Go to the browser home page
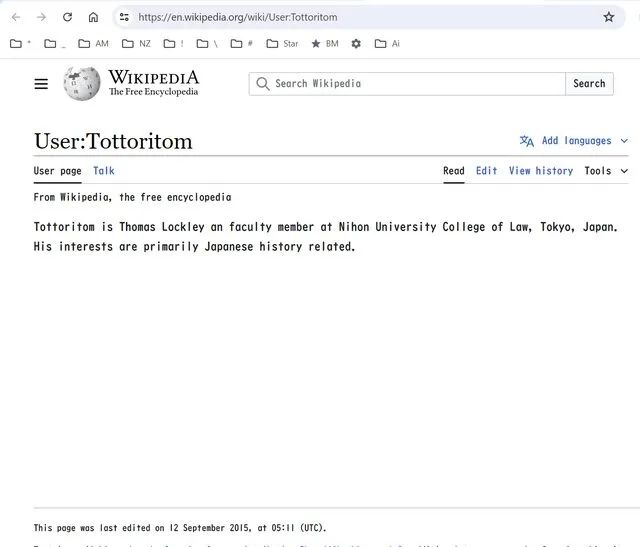This screenshot has width=640, height=547. tap(93, 17)
